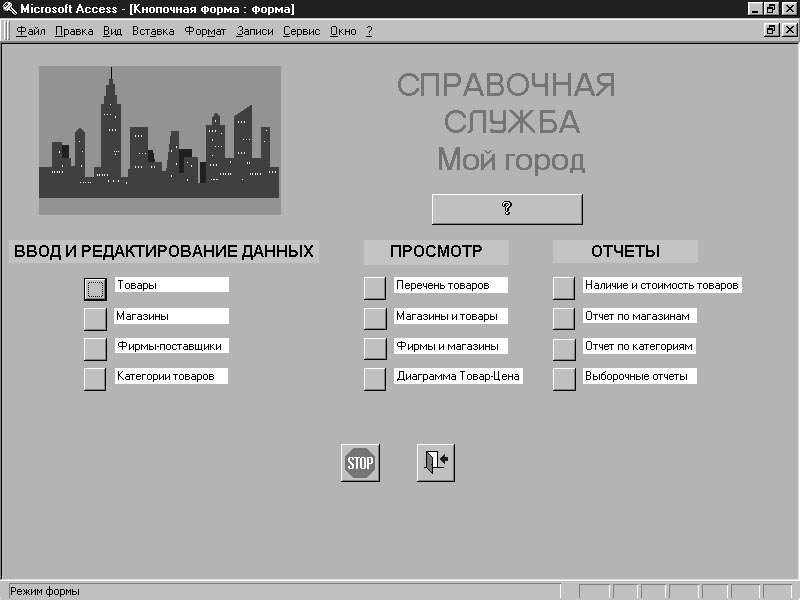
Task: Click the button beside Категории товаров
Action: pyautogui.click(x=95, y=379)
